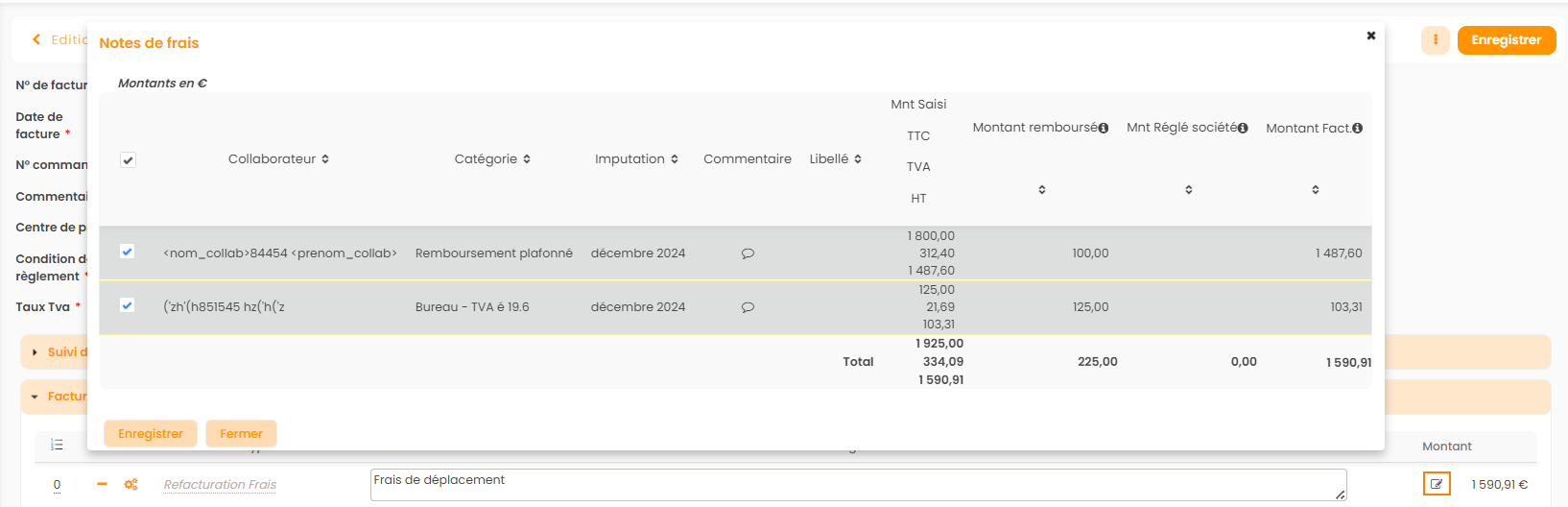The image size is (1568, 507).
Task: Uncheck the Bureau - TVA é 19.6 row
Action: (127, 305)
